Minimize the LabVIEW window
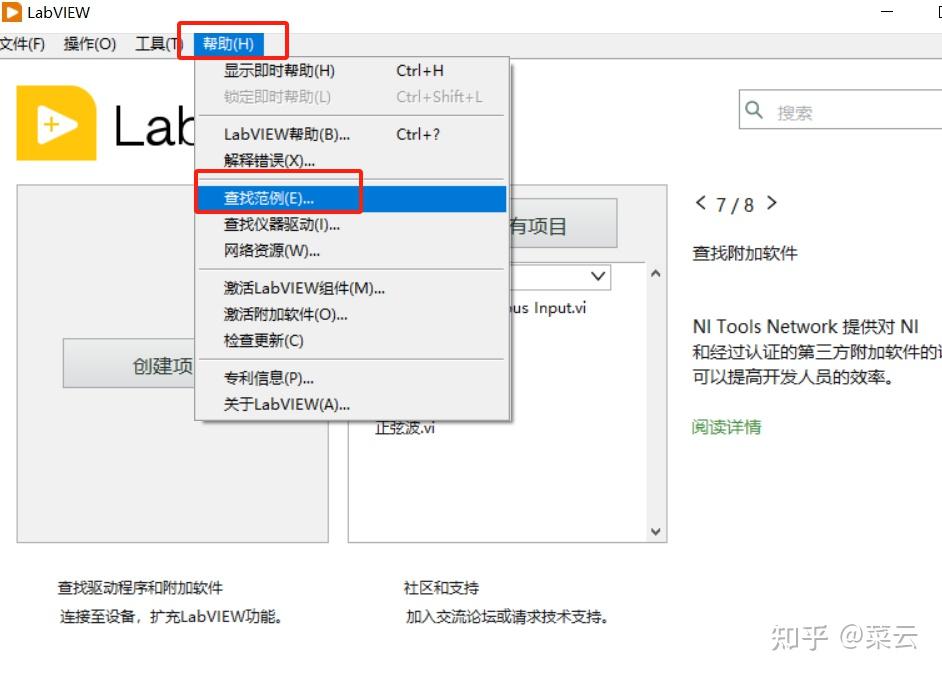The width and height of the screenshot is (942, 675). tap(887, 12)
